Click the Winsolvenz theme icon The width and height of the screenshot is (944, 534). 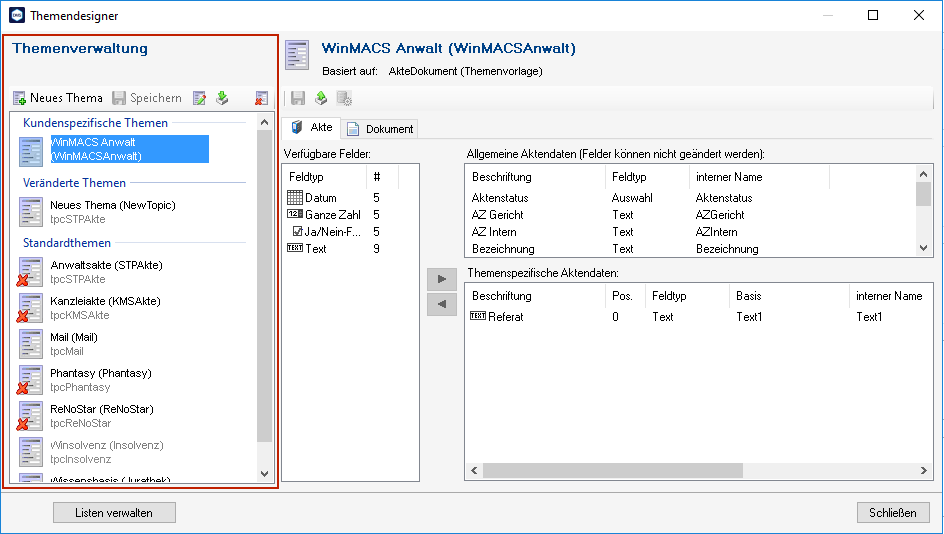pos(31,453)
